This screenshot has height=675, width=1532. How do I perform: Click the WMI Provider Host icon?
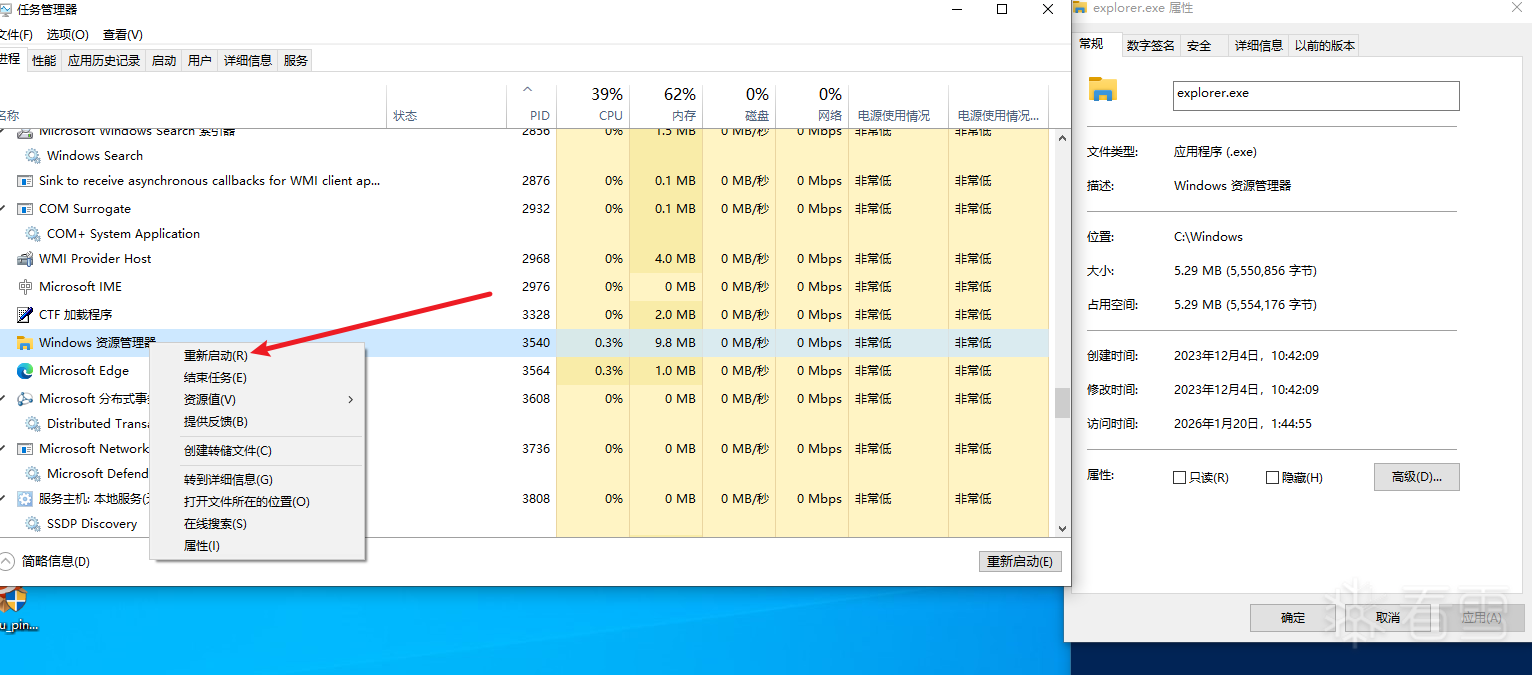point(25,259)
